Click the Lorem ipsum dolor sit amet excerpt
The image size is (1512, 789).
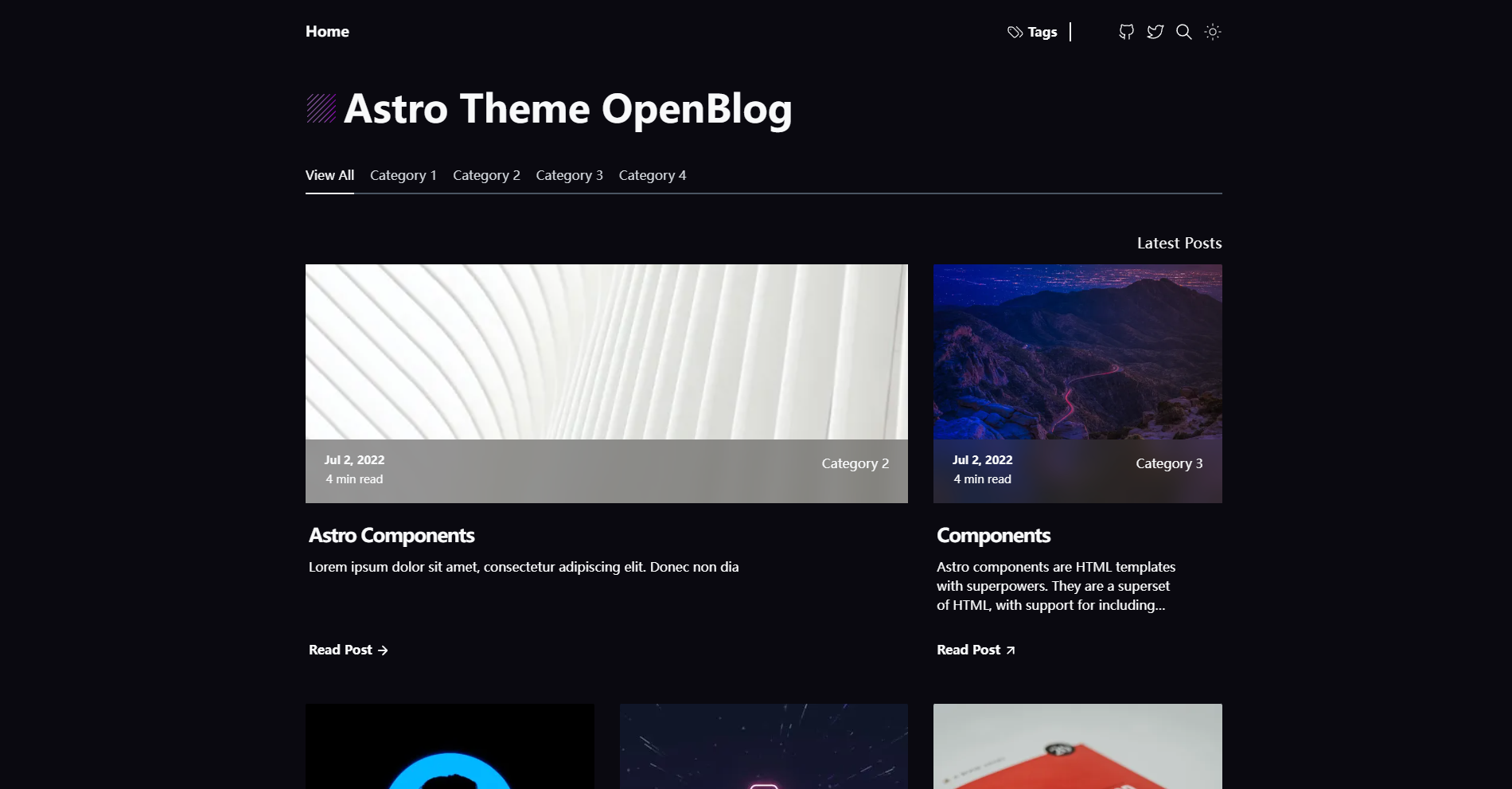point(524,567)
